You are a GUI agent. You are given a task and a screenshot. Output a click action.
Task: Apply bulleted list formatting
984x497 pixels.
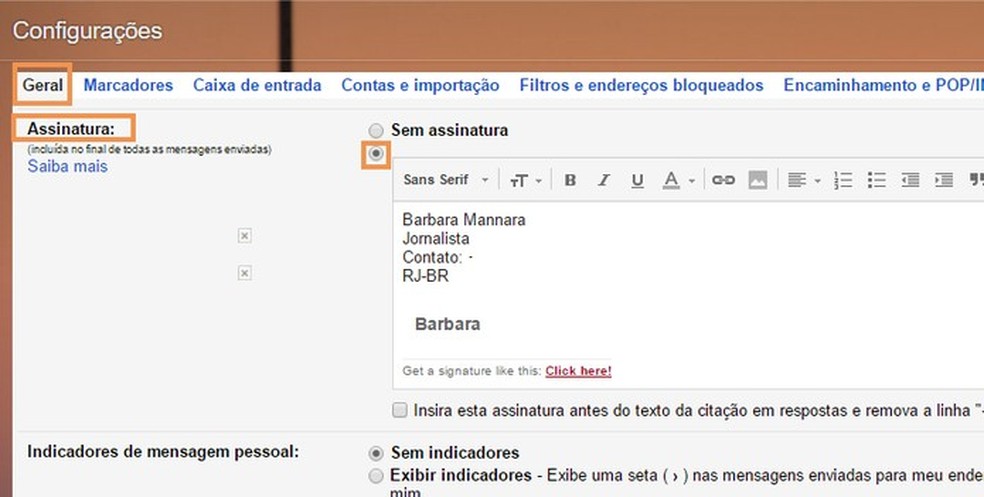coord(877,180)
